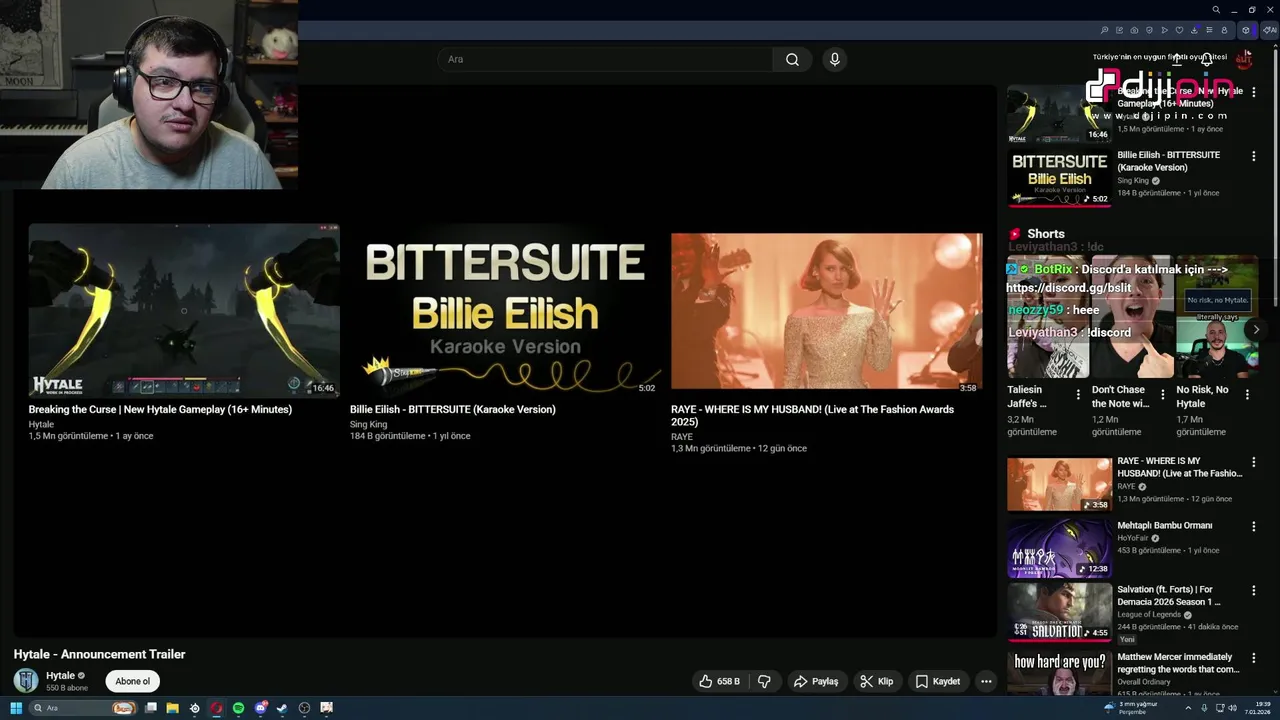
Task: Open the YouTube account avatar
Action: [x=1244, y=59]
